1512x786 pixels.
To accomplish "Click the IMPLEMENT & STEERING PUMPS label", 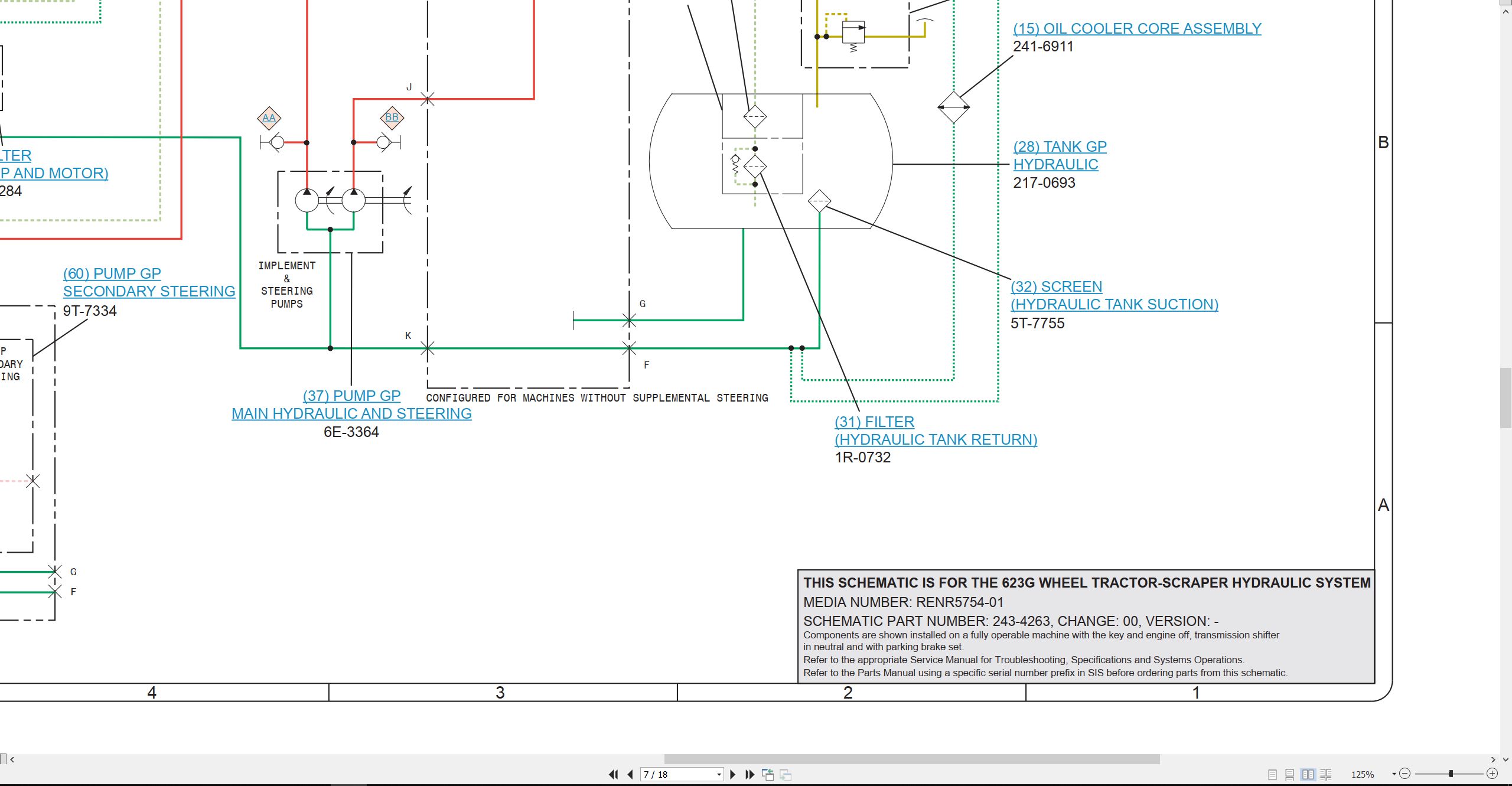I will click(x=287, y=285).
